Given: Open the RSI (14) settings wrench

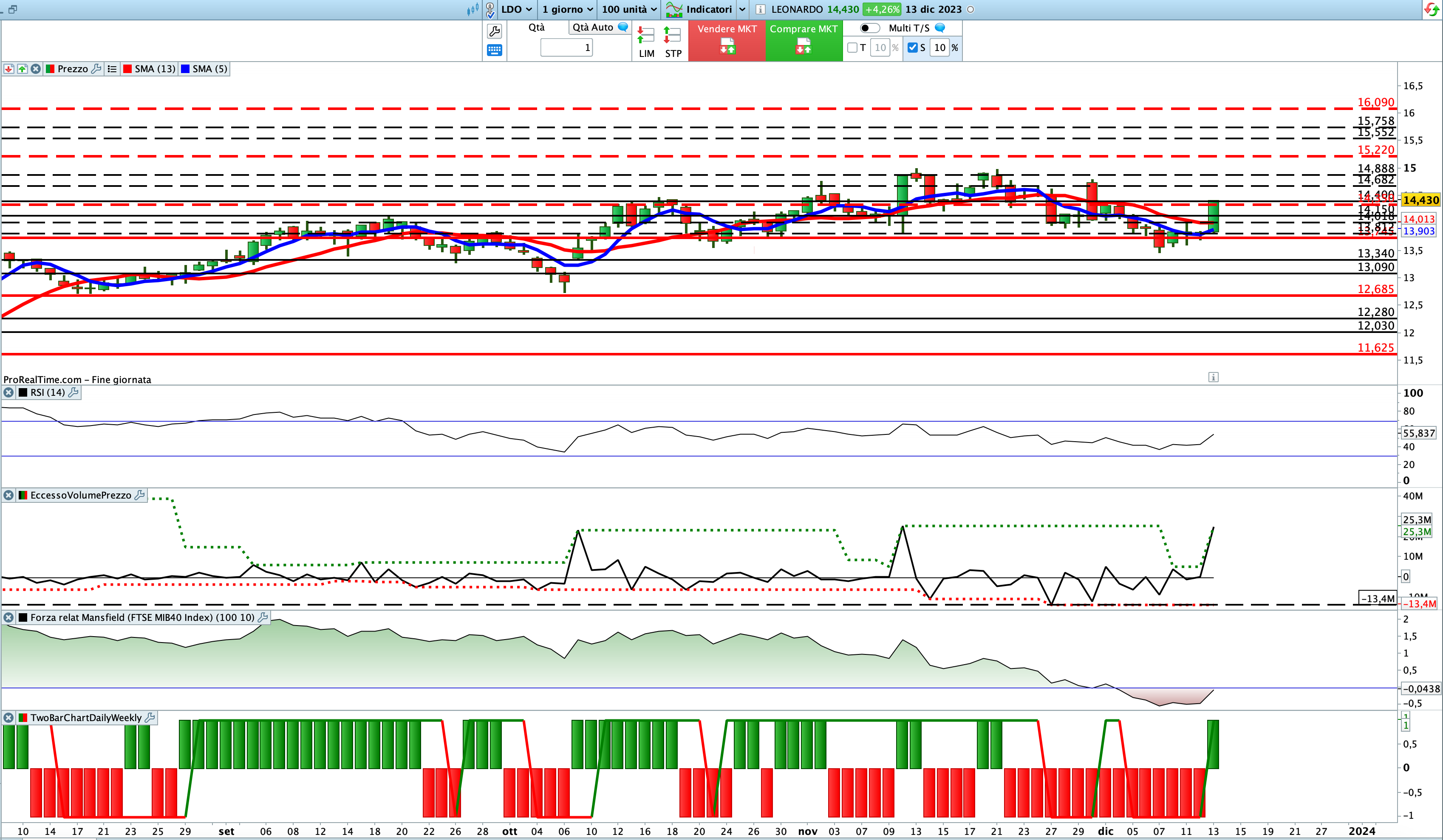Looking at the screenshot, I should [73, 392].
